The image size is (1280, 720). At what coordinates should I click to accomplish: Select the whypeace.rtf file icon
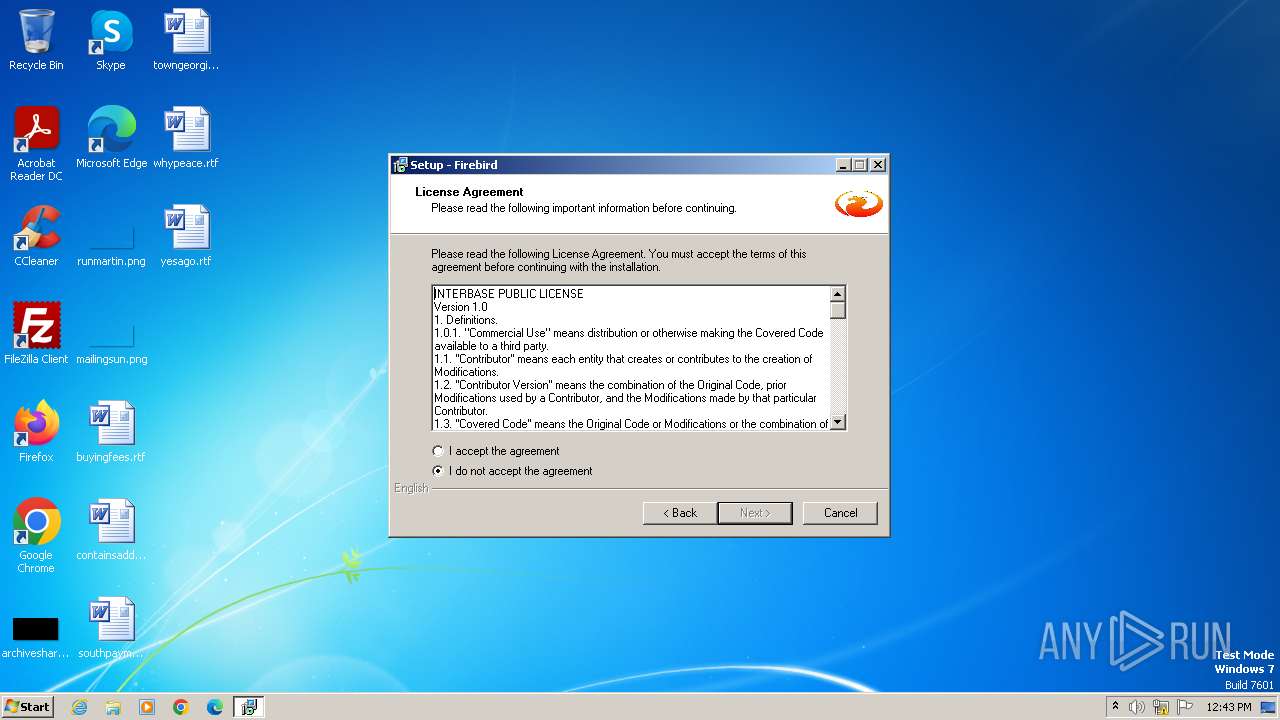(186, 138)
